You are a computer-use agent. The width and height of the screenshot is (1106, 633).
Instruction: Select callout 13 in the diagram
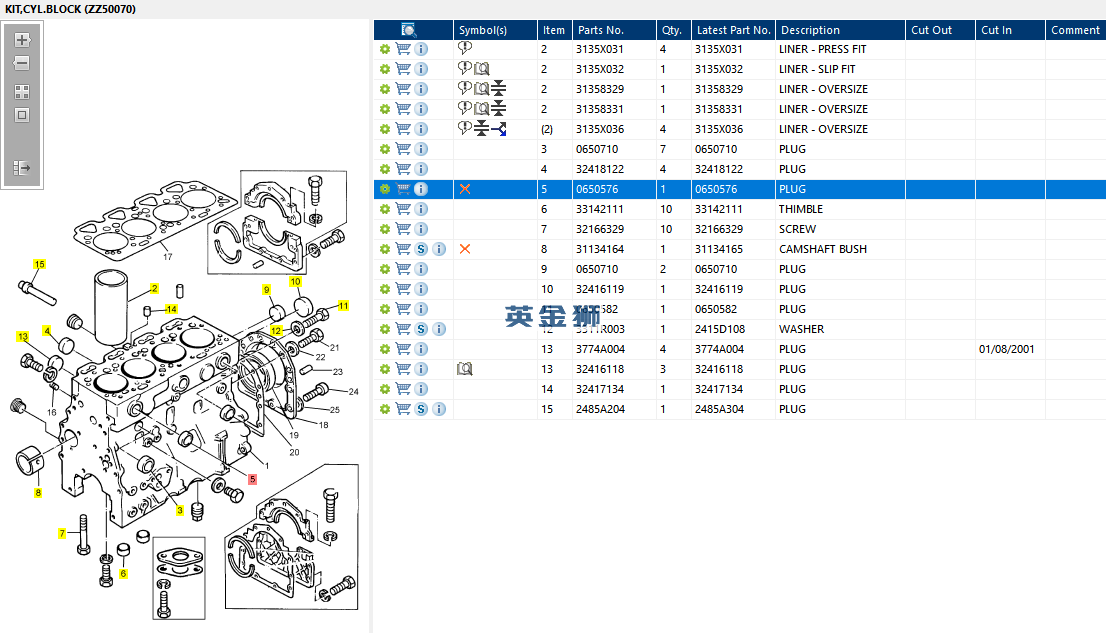coord(23,337)
